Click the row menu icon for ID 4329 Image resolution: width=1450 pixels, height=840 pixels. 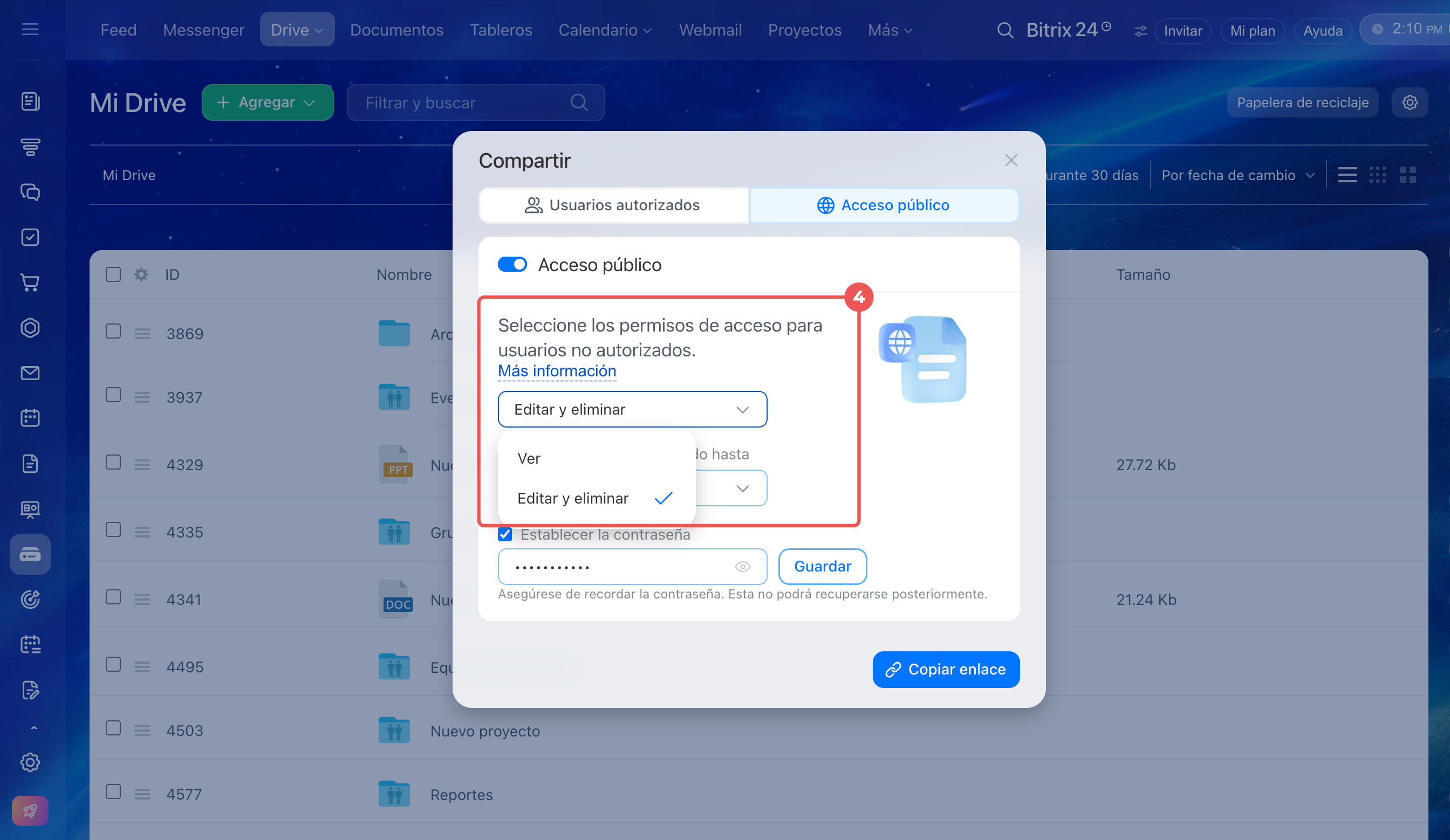pos(142,465)
